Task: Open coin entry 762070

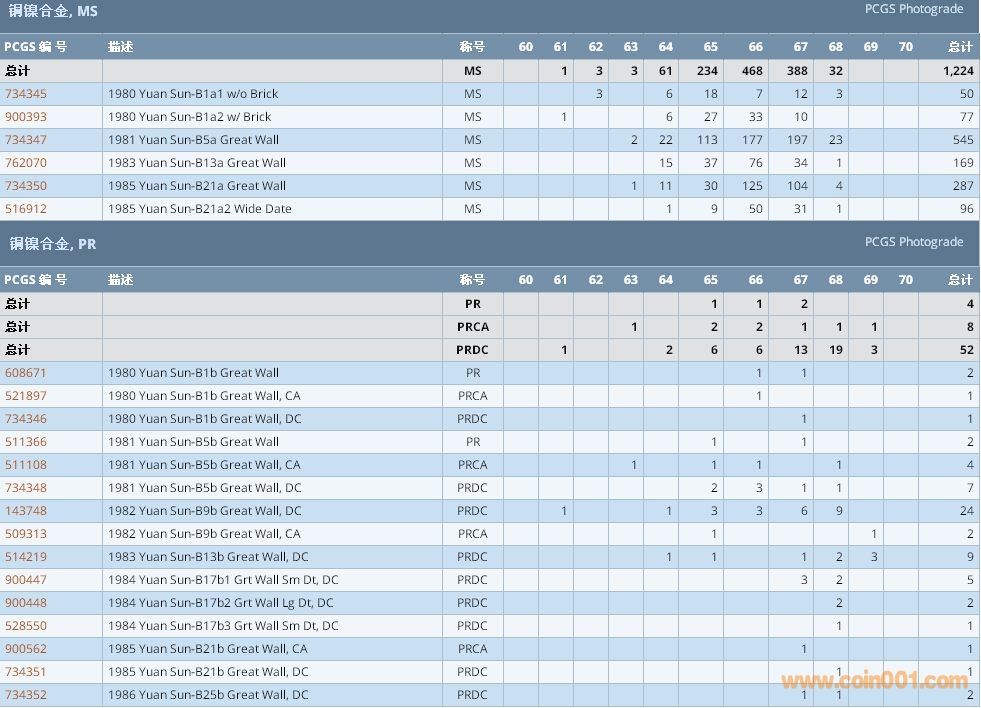Action: coord(26,163)
